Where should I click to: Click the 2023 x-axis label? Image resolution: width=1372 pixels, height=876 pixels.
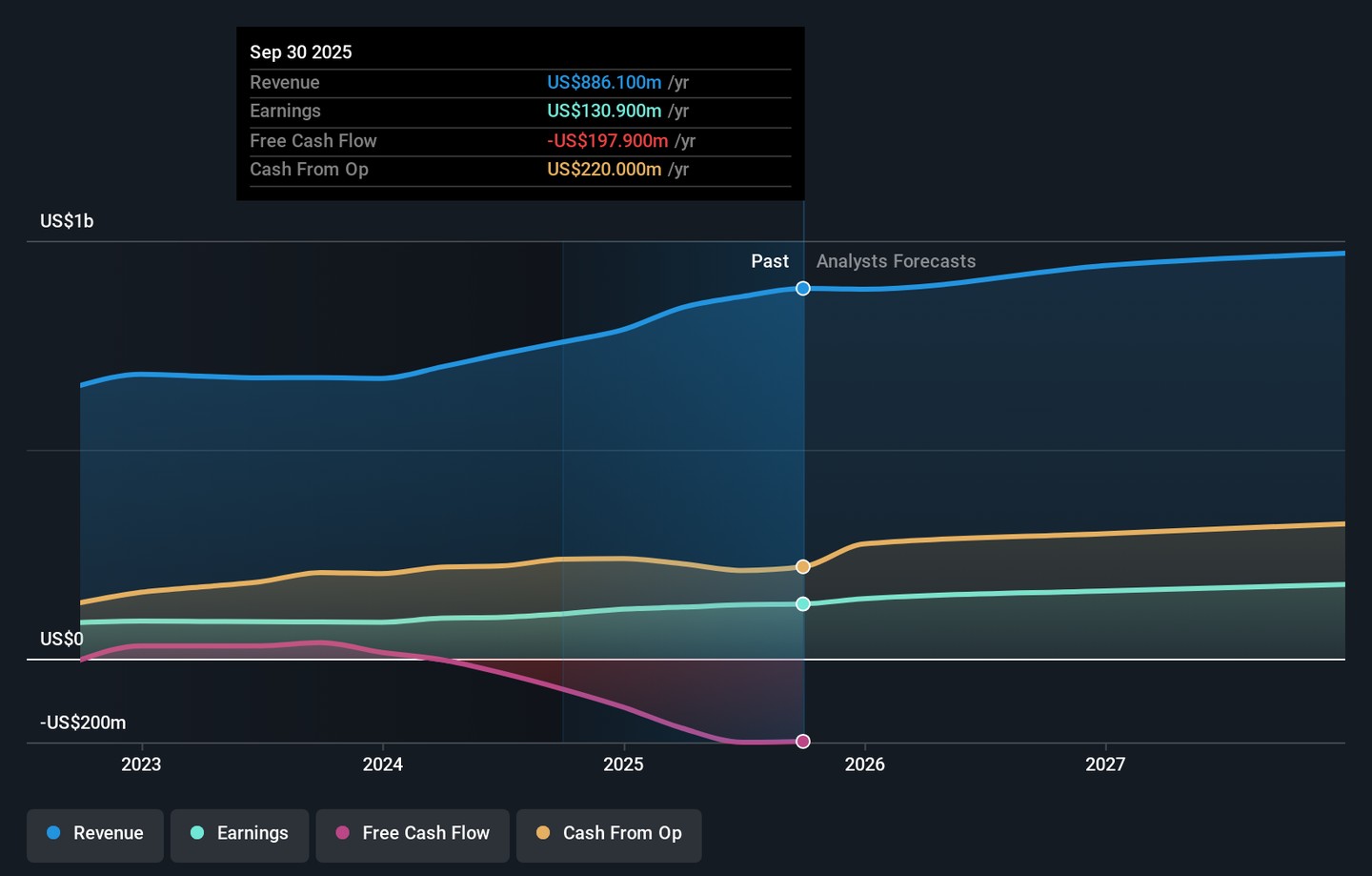tap(141, 764)
